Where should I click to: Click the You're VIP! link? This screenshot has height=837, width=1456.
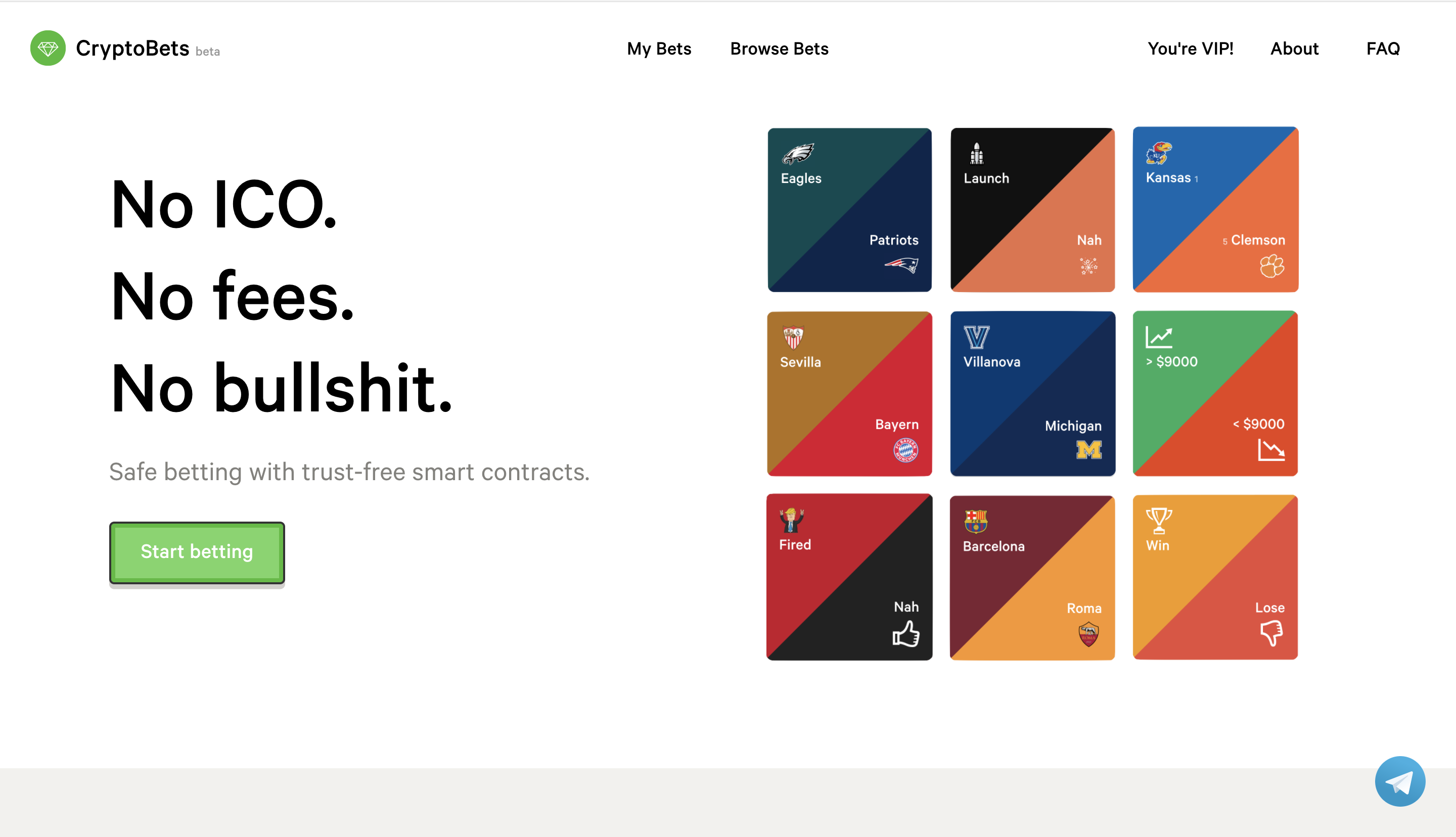pyautogui.click(x=1190, y=49)
